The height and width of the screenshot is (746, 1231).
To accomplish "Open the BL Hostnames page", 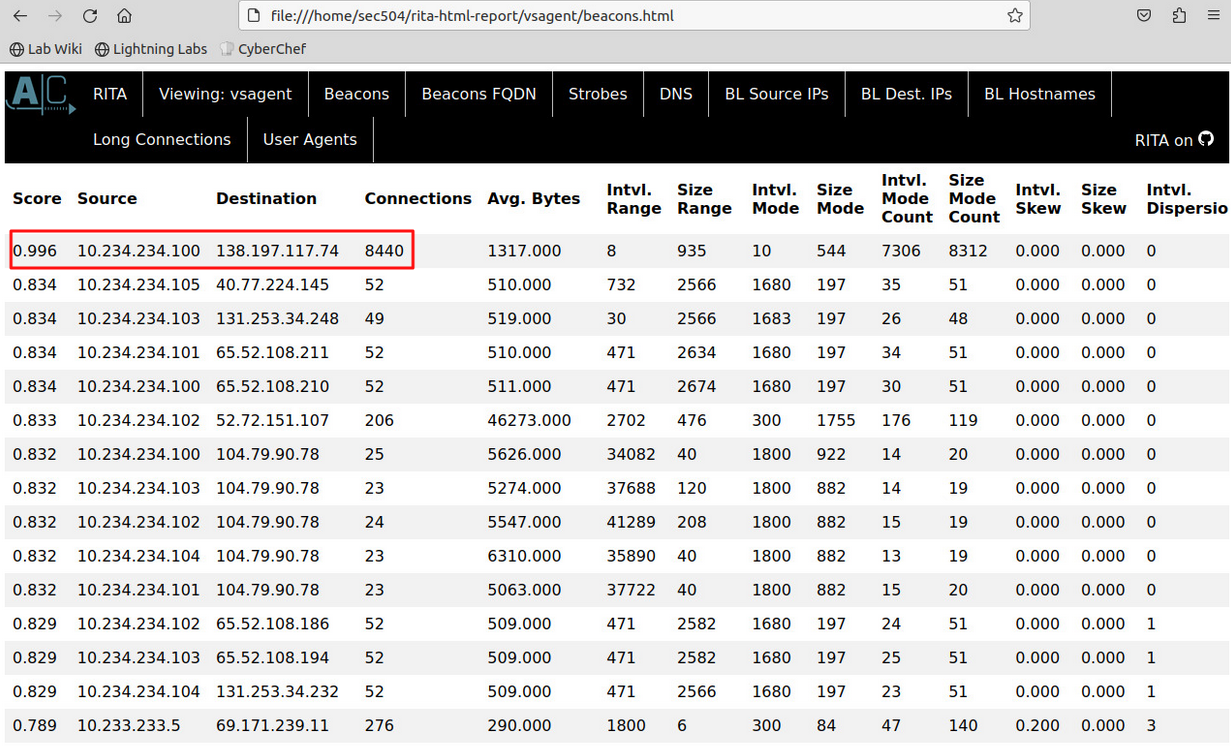I will [x=1040, y=94].
